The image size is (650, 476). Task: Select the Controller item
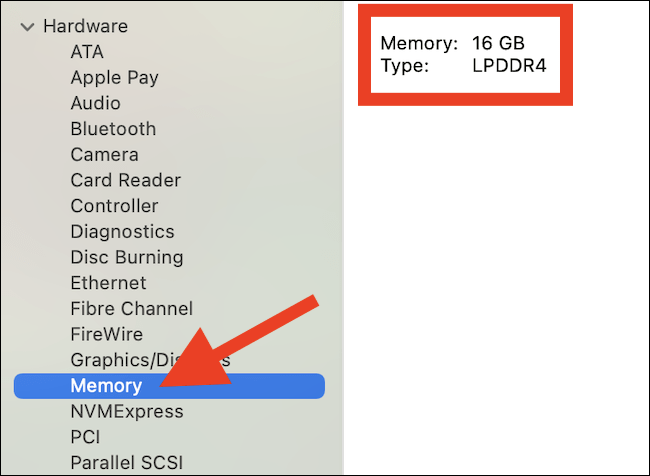pyautogui.click(x=114, y=206)
